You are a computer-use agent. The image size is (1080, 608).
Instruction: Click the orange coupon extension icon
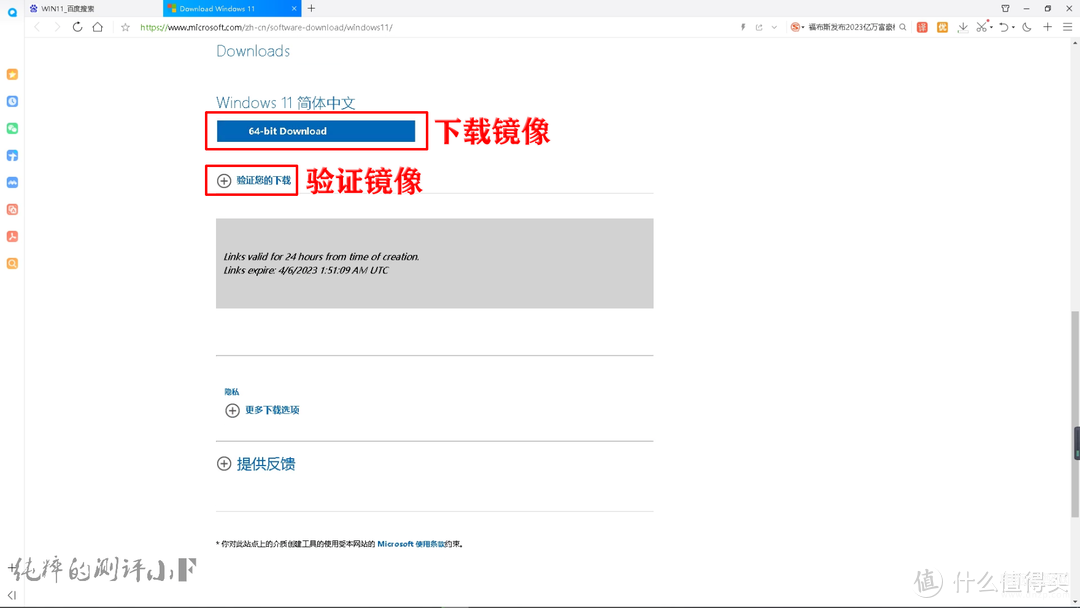point(942,28)
